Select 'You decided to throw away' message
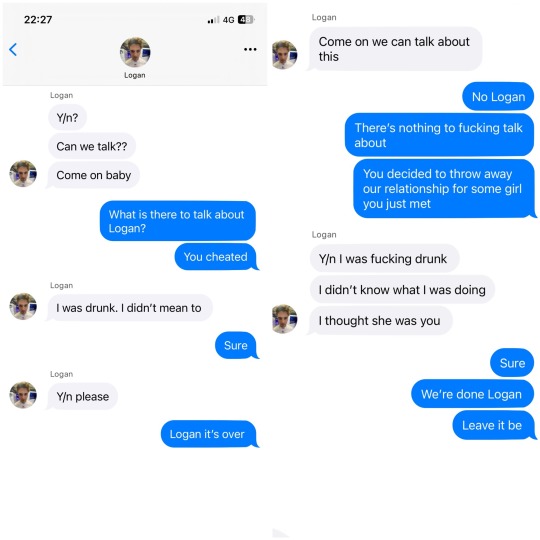The image size is (540, 540). [x=444, y=189]
